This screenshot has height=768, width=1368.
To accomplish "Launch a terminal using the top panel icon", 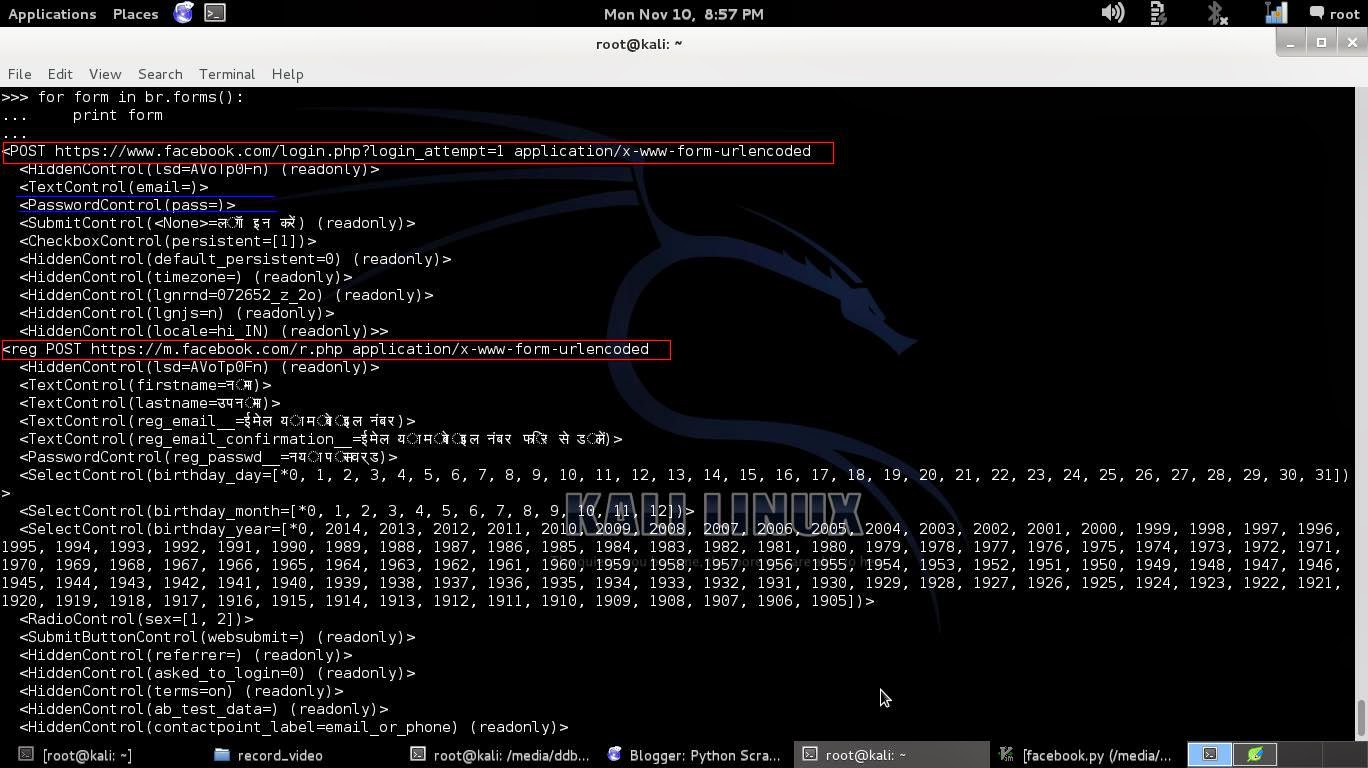I will click(214, 13).
